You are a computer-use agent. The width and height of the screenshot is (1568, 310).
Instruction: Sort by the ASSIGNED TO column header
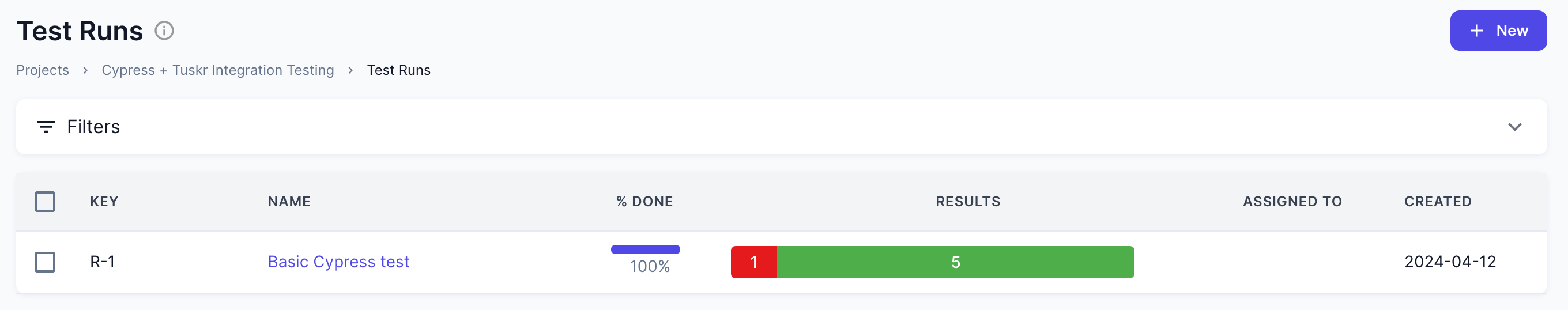pyautogui.click(x=1292, y=201)
